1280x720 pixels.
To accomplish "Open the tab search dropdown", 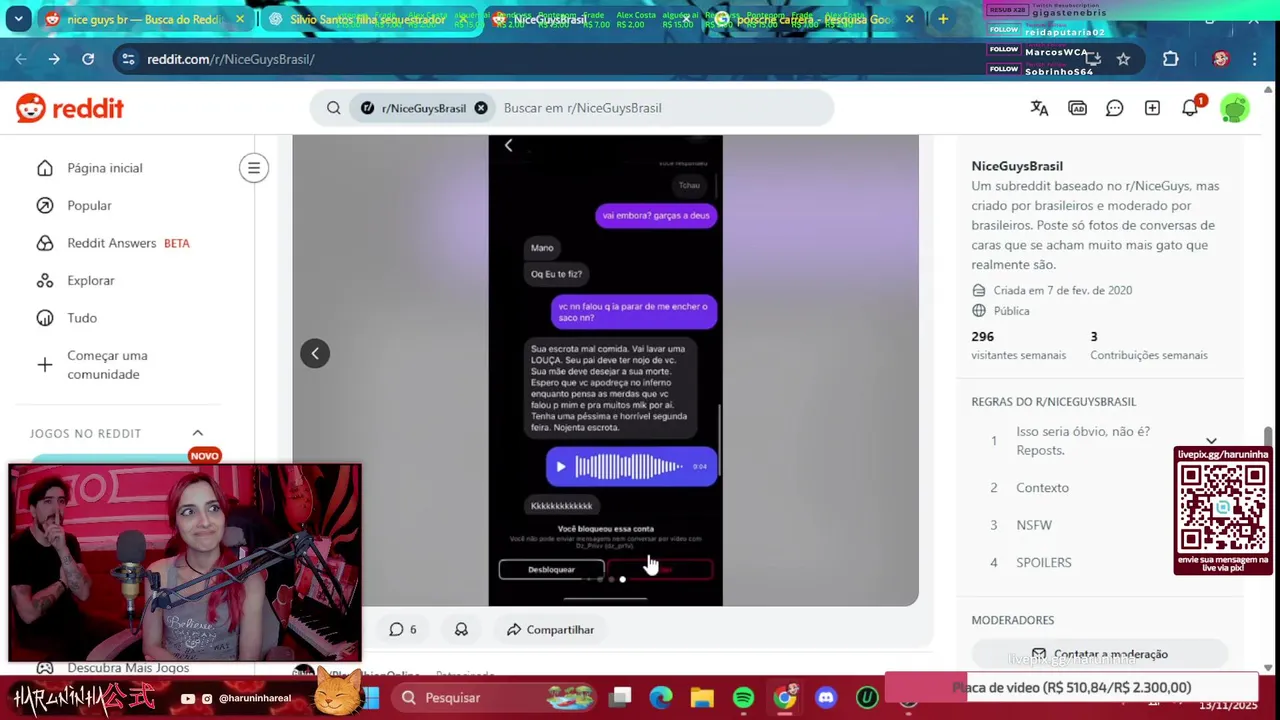I will point(18,19).
